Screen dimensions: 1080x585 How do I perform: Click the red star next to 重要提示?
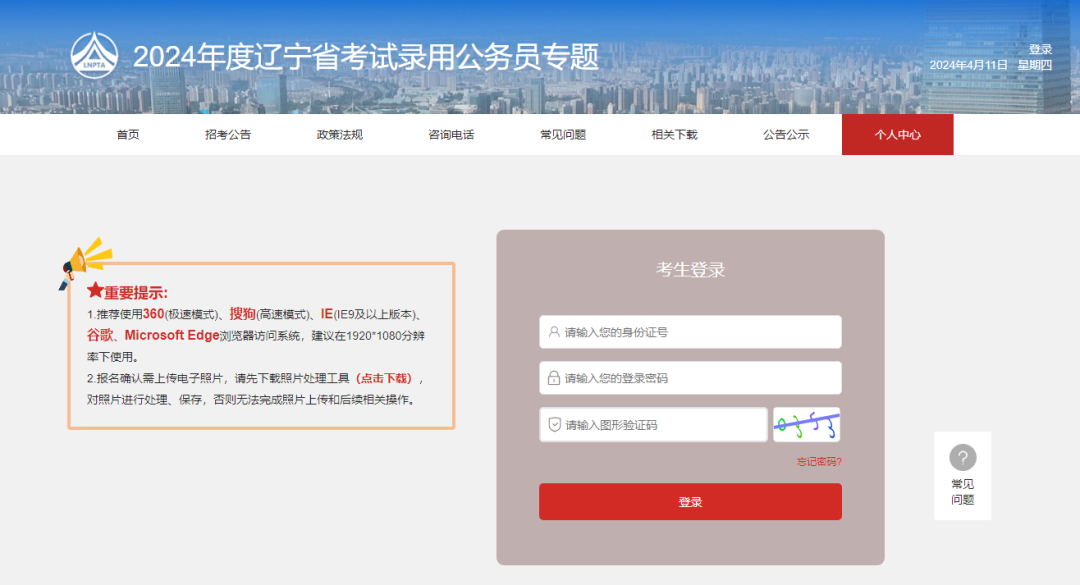click(x=95, y=291)
